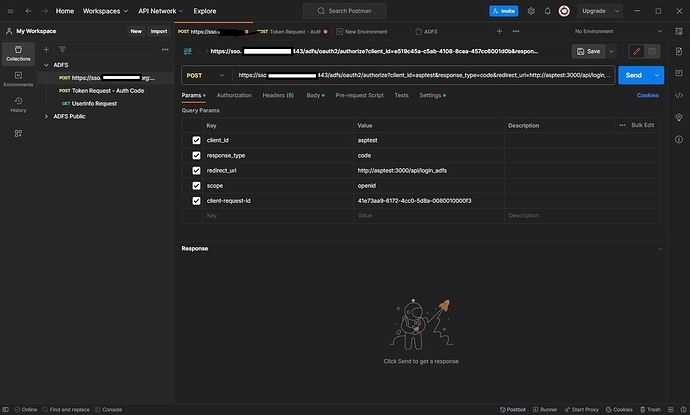Click the New button in workspace header
This screenshot has height=415, width=690.
(x=136, y=31)
